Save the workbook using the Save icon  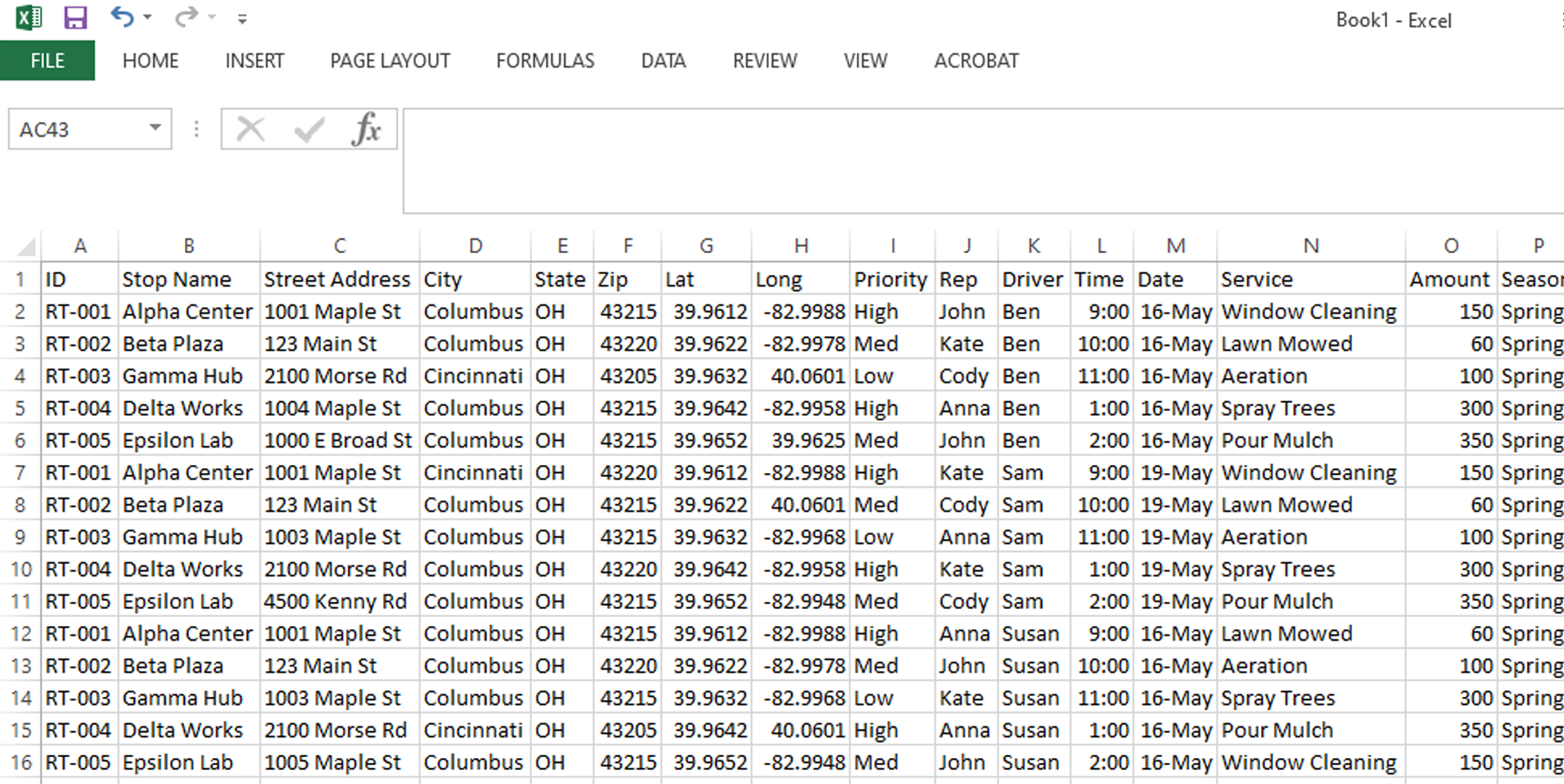point(76,17)
